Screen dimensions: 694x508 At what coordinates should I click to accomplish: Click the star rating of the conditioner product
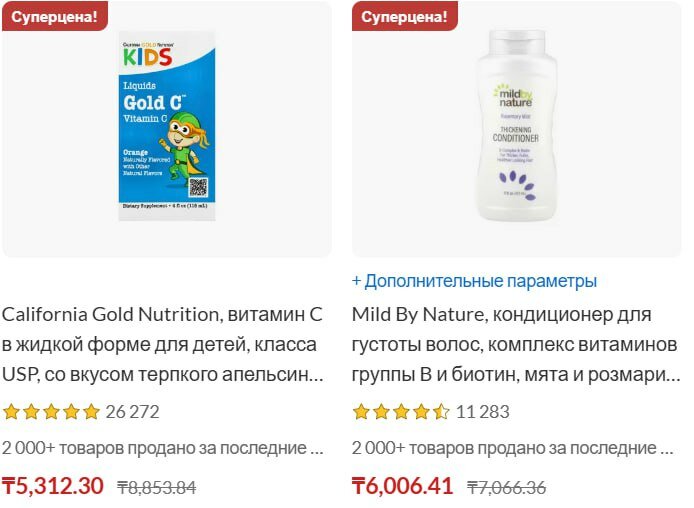(x=401, y=412)
